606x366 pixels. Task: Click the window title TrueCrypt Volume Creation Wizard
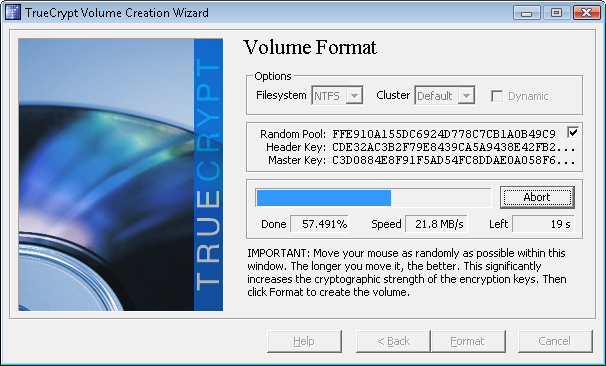[117, 13]
